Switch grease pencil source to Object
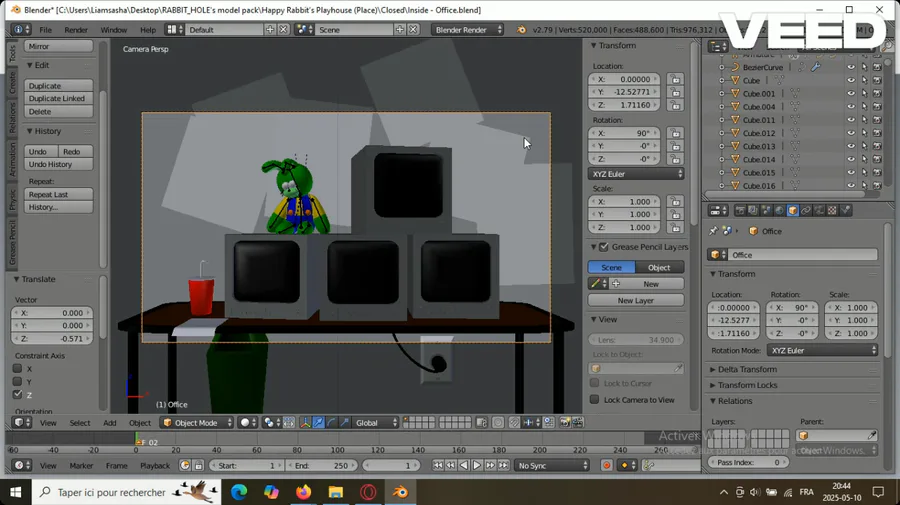The height and width of the screenshot is (505, 900). click(x=659, y=267)
